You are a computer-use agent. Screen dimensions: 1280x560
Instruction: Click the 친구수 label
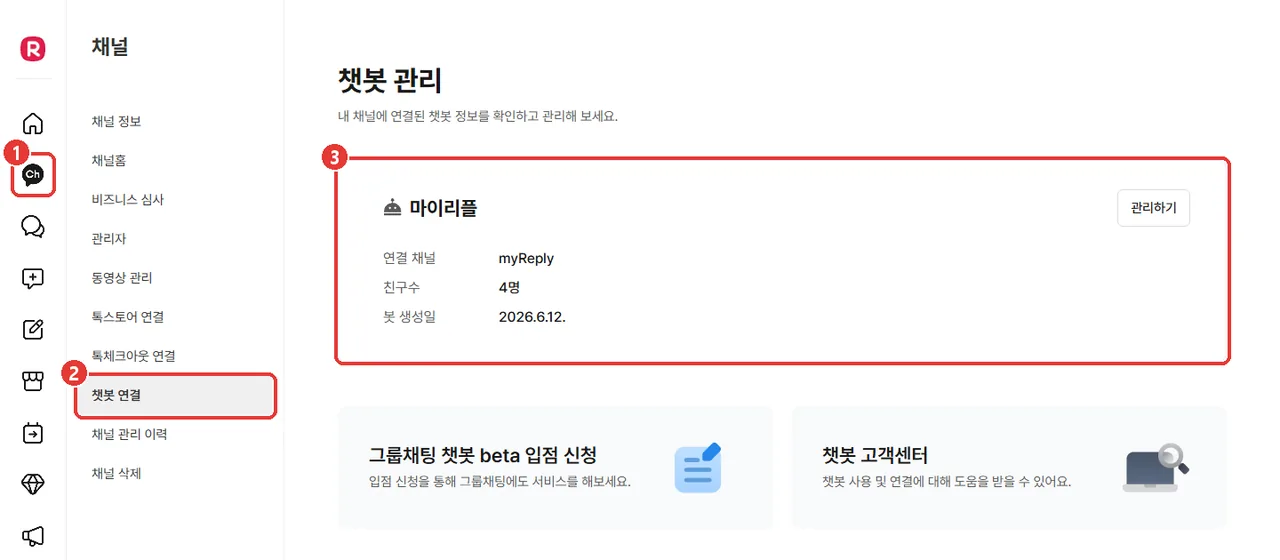(x=402, y=287)
